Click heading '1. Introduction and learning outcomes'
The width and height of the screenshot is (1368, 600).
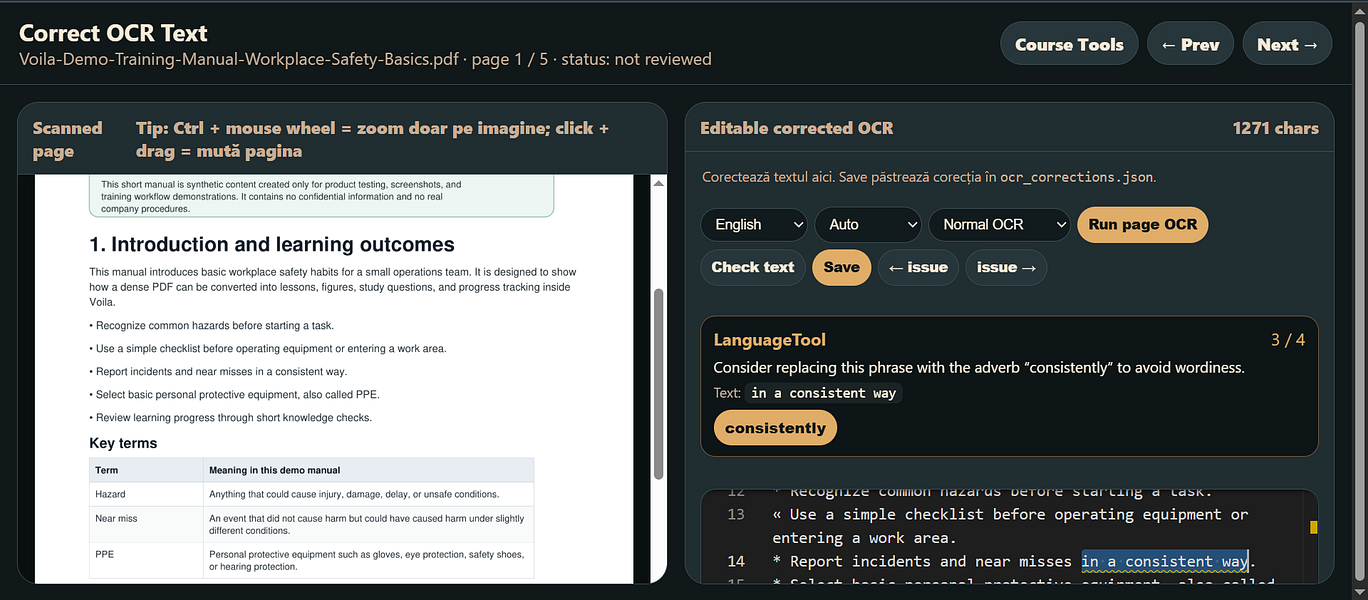pyautogui.click(x=272, y=245)
